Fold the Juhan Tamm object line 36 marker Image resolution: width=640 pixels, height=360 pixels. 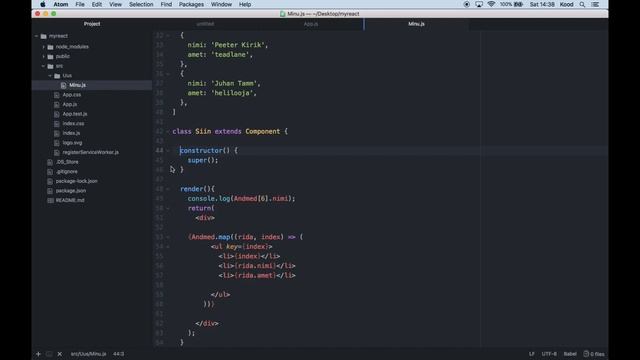pyautogui.click(x=168, y=74)
